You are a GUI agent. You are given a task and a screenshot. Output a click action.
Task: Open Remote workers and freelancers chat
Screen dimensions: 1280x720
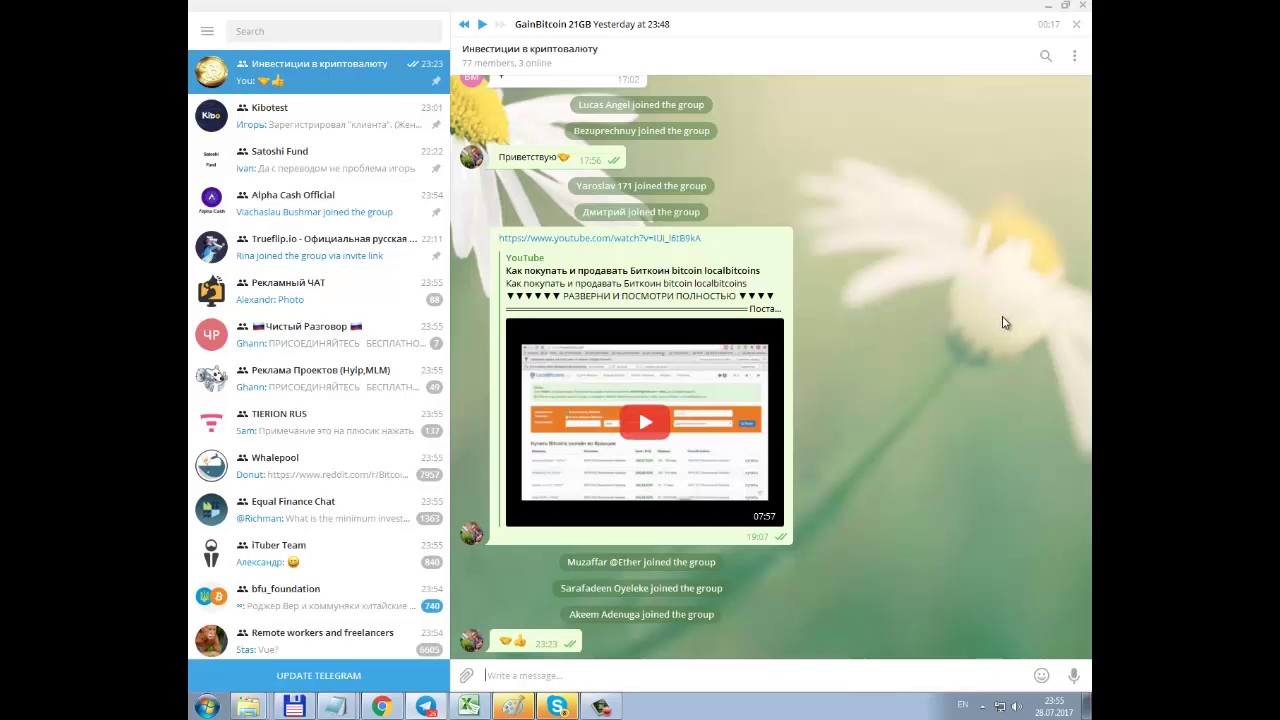click(319, 640)
